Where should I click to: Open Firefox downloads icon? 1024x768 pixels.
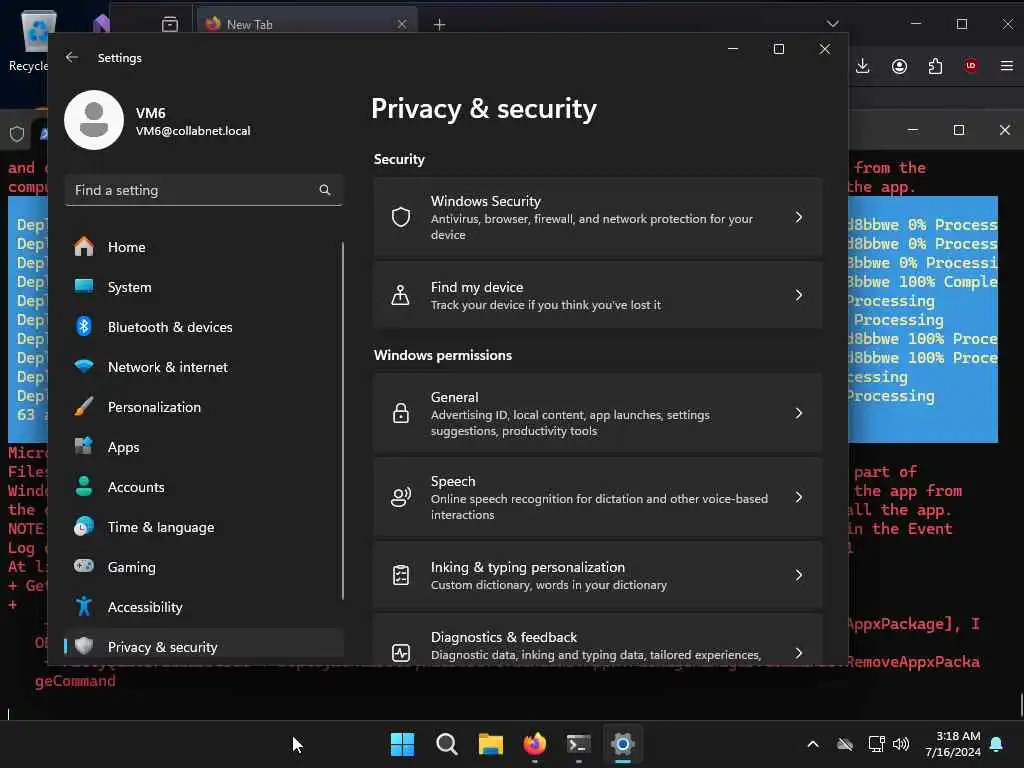[x=863, y=66]
